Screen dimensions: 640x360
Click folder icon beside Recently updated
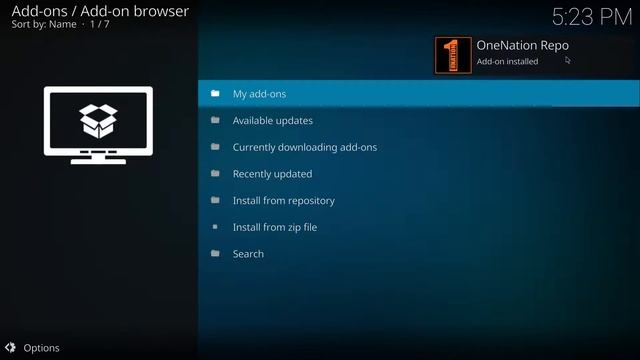pyautogui.click(x=215, y=173)
